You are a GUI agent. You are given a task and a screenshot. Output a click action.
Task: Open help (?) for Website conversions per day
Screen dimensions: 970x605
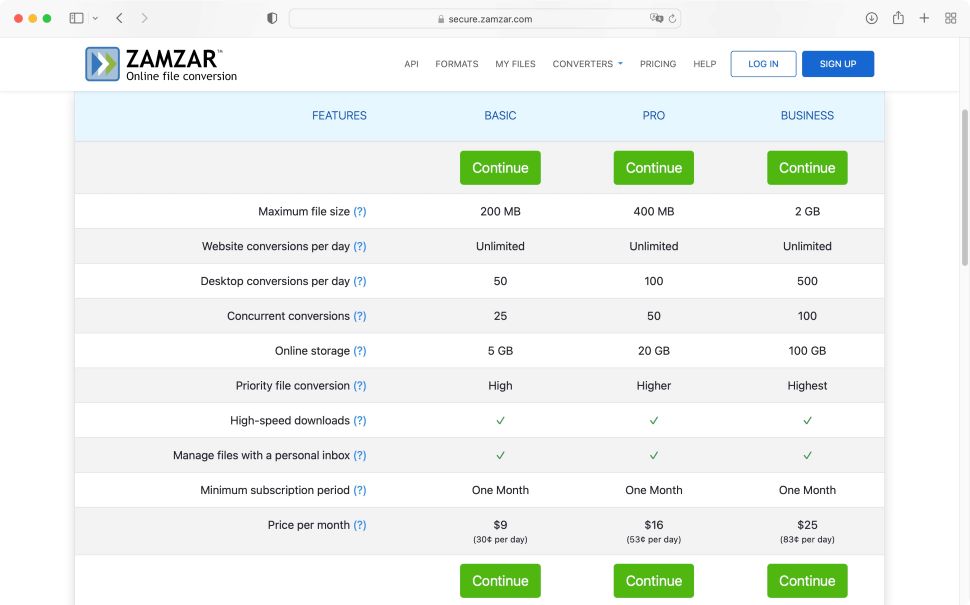[359, 246]
